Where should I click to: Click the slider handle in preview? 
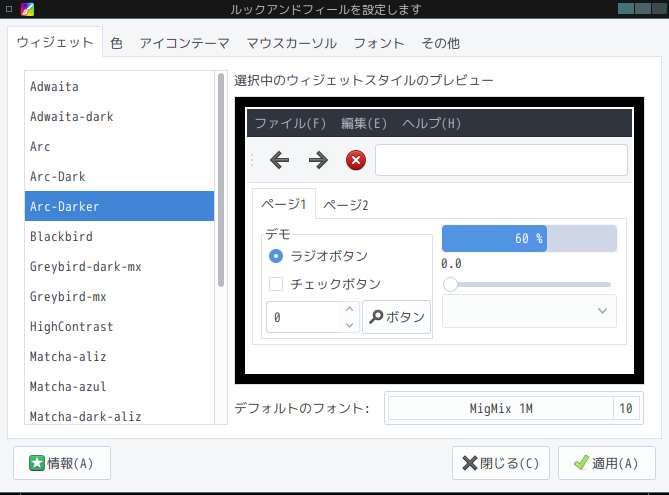click(x=450, y=284)
